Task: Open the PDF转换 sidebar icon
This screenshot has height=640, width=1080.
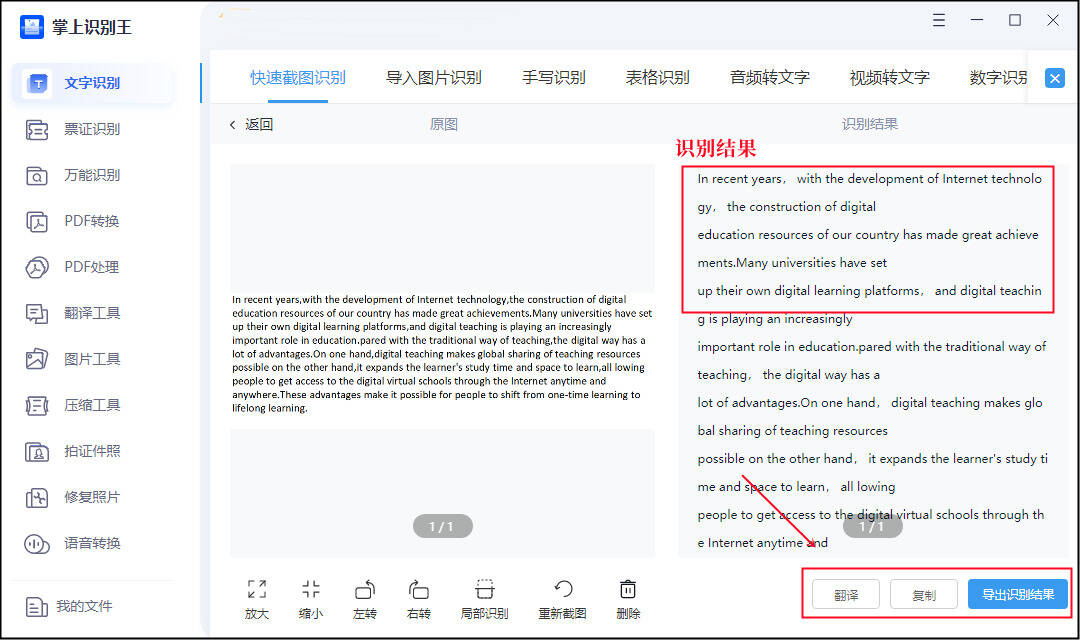Action: 37,221
